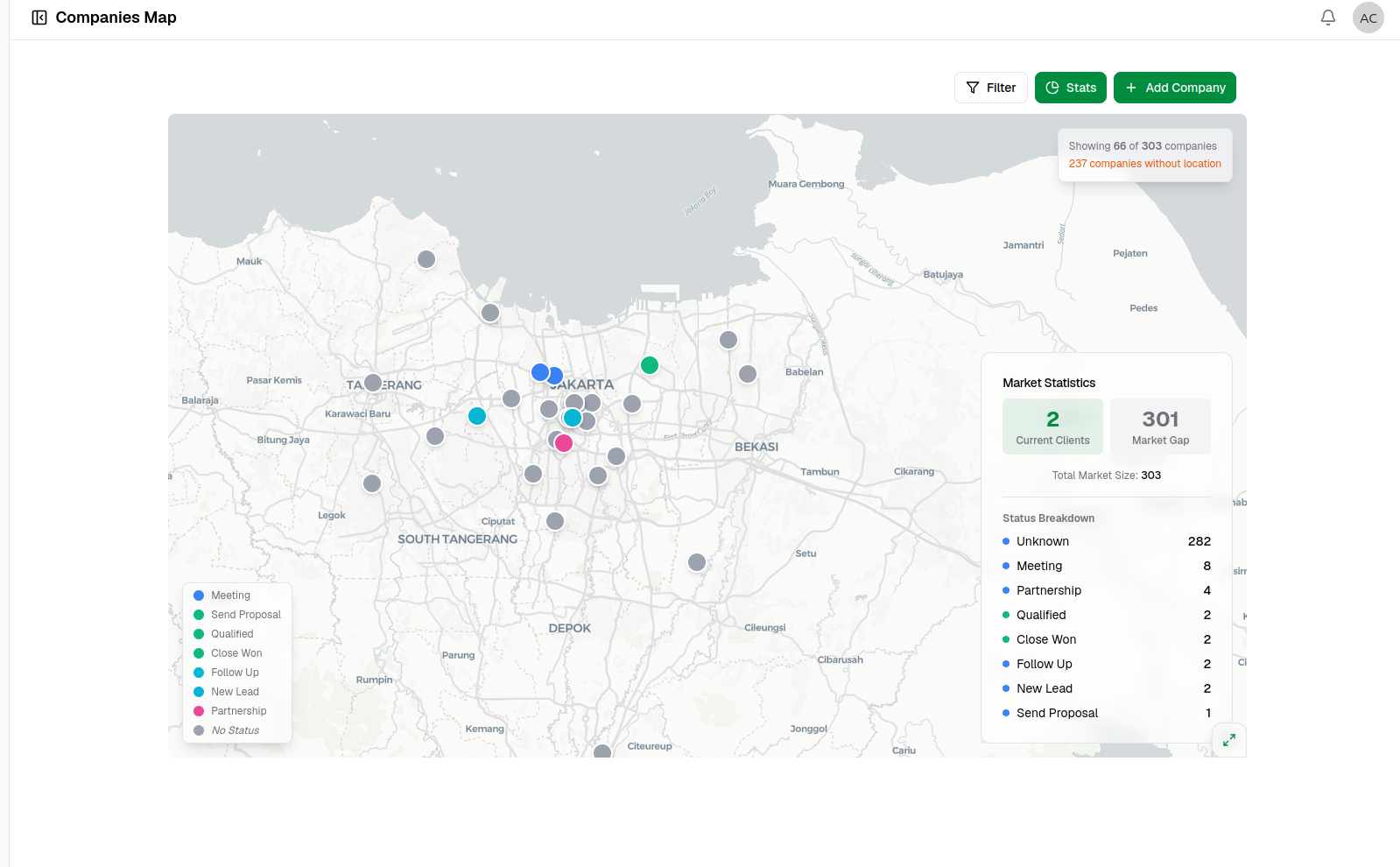Viewport: 1400px width, 867px height.
Task: Click gray marker on Tangerang label
Action: [x=373, y=383]
